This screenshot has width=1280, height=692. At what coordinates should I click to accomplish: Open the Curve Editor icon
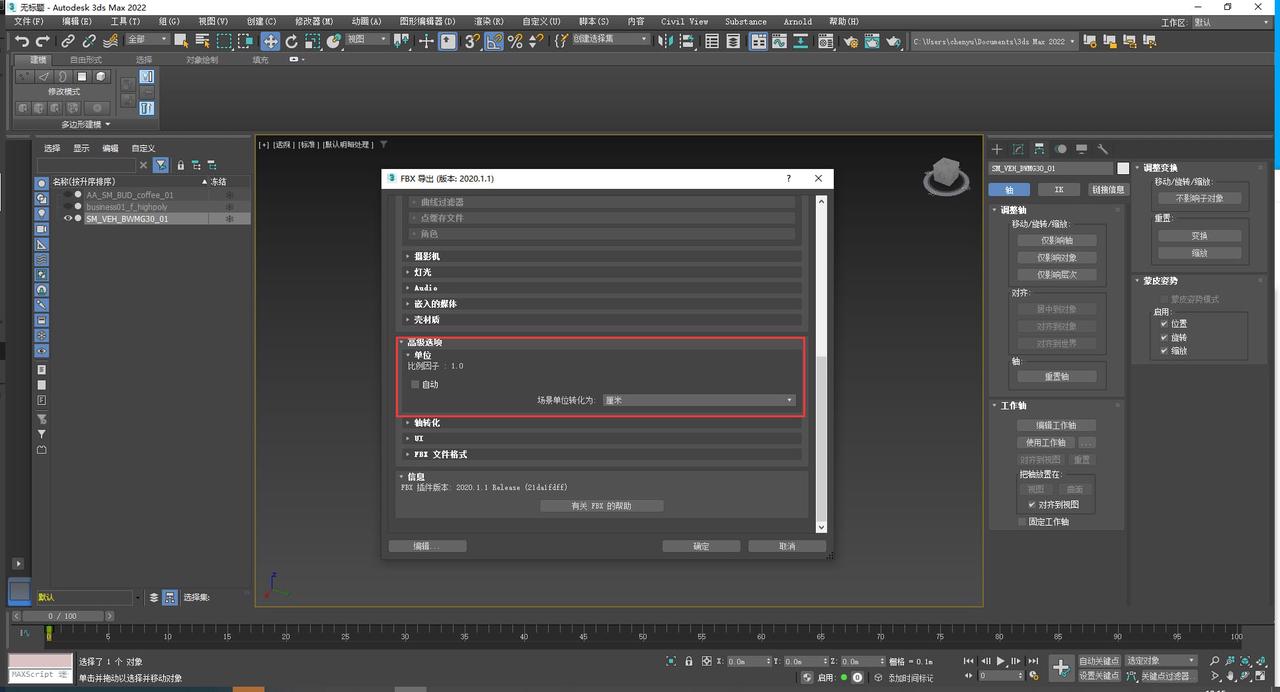point(781,41)
